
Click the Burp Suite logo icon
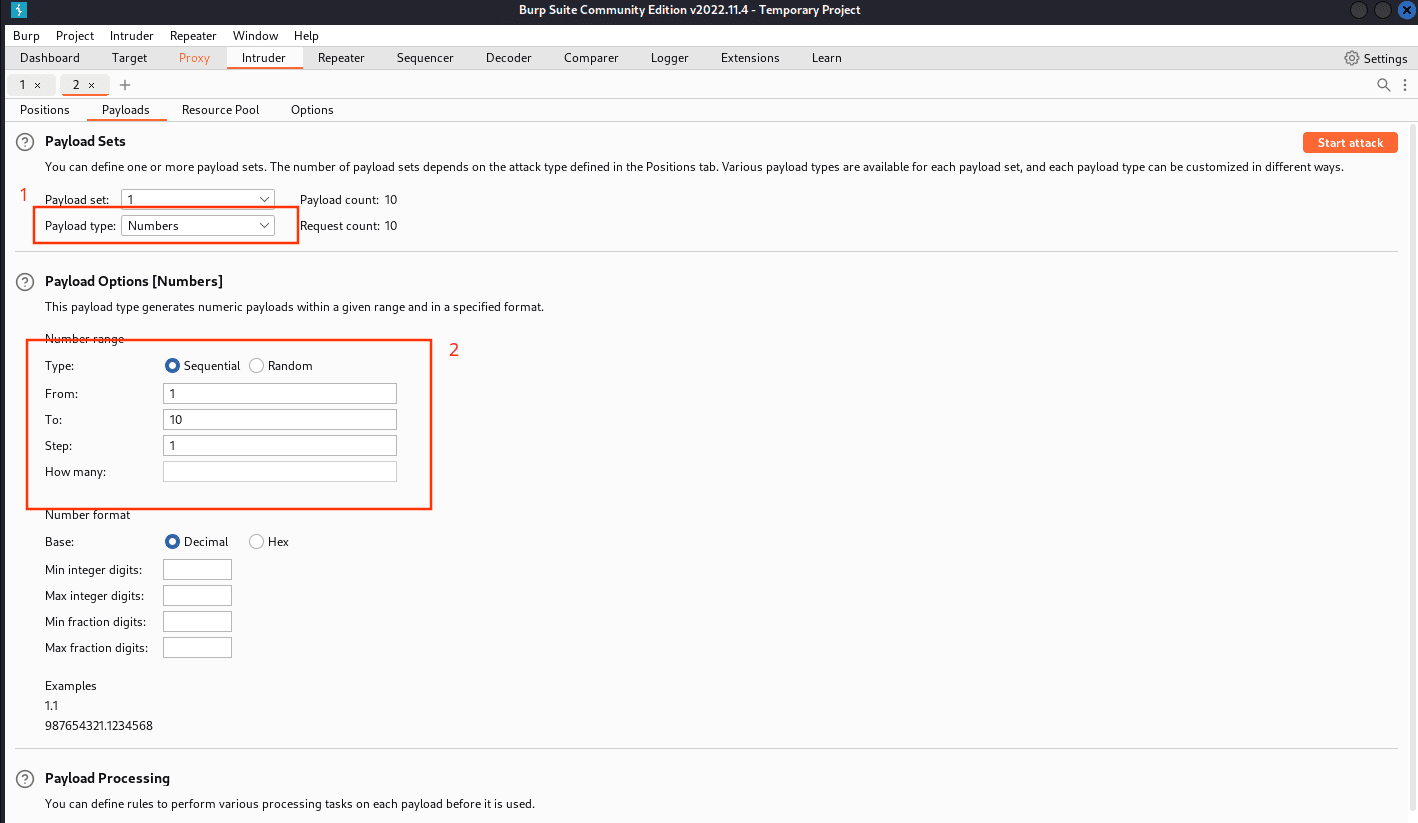[x=19, y=10]
